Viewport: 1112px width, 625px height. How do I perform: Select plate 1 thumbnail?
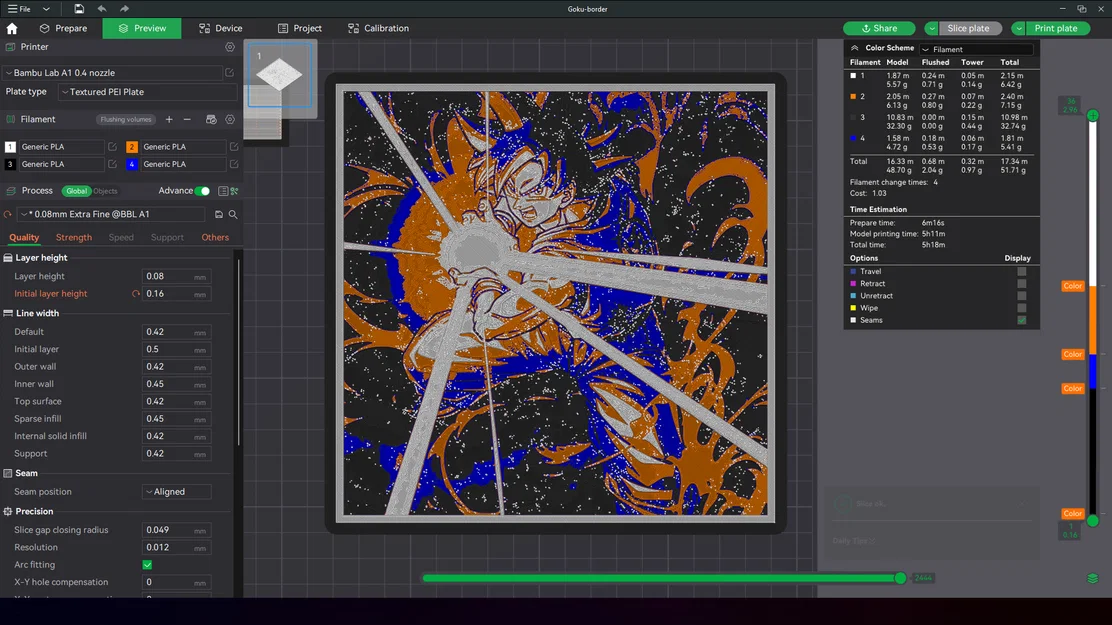[279, 74]
